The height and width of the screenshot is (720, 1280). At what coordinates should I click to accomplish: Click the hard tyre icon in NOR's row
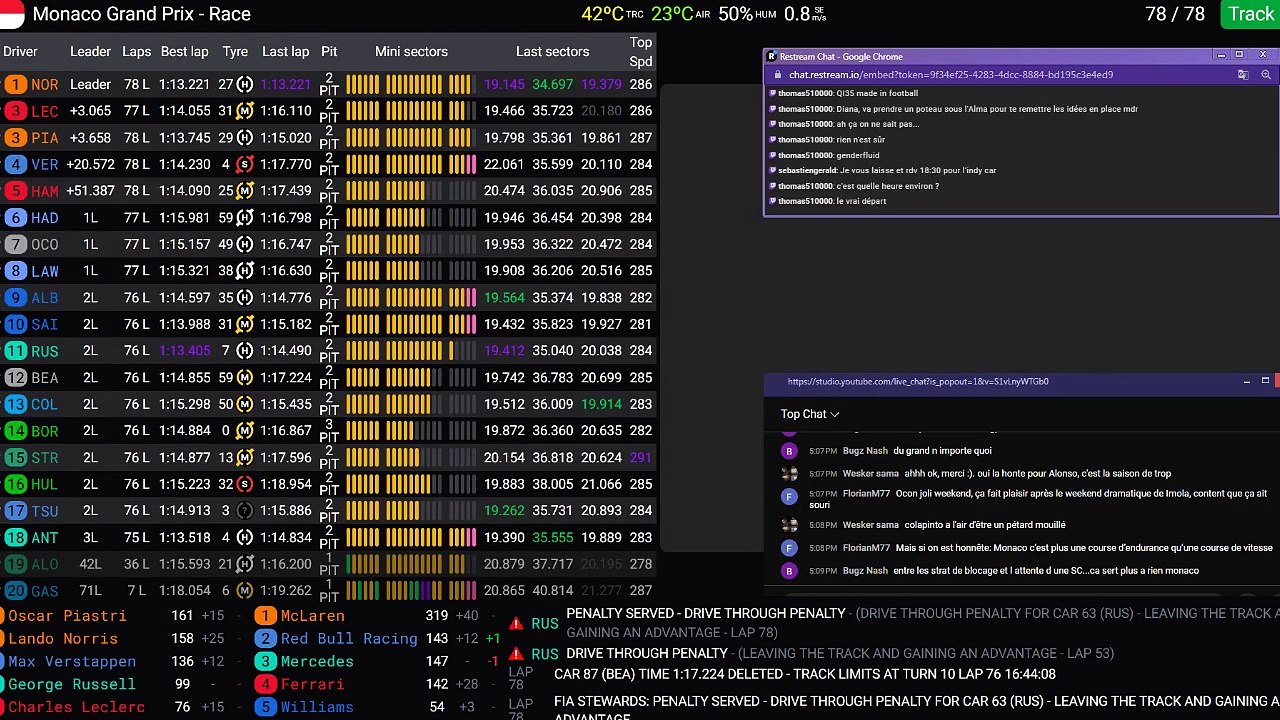point(244,84)
